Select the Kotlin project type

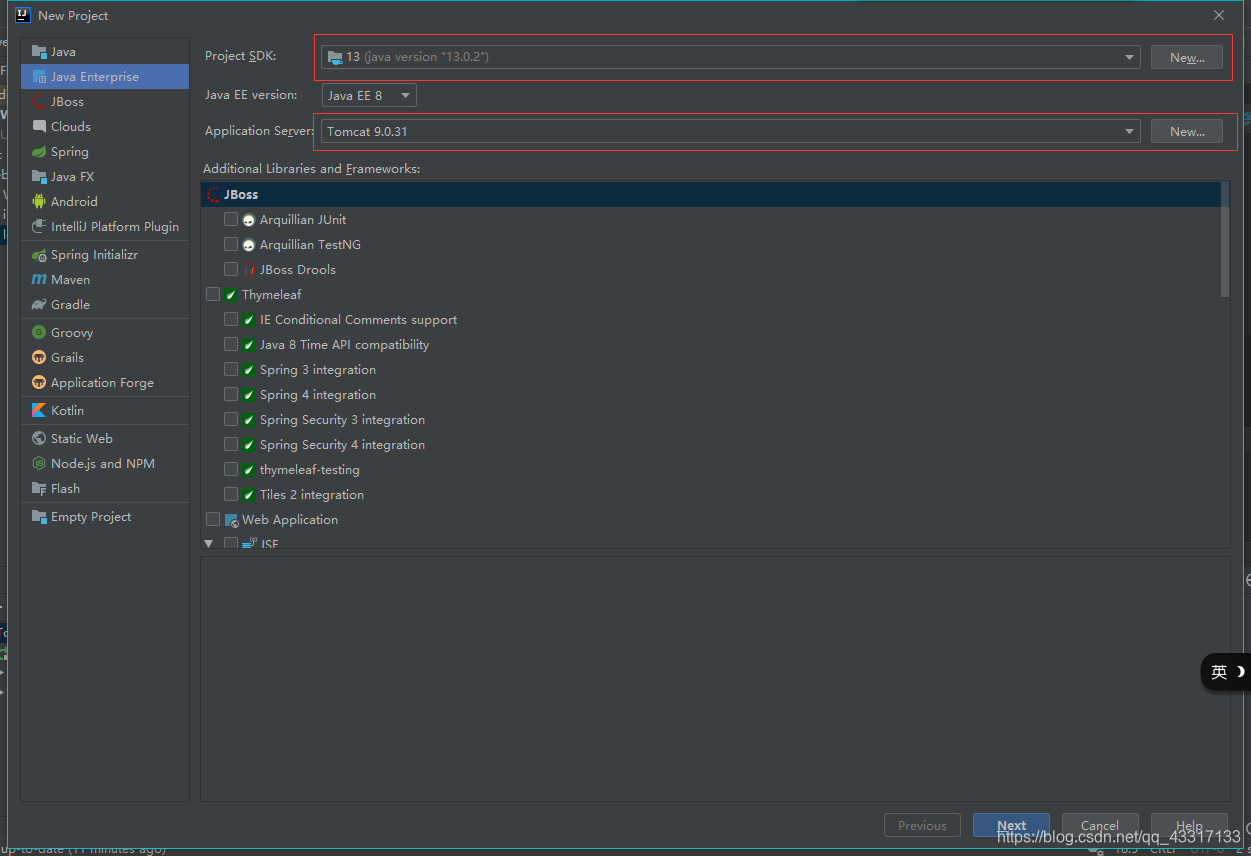(105, 411)
